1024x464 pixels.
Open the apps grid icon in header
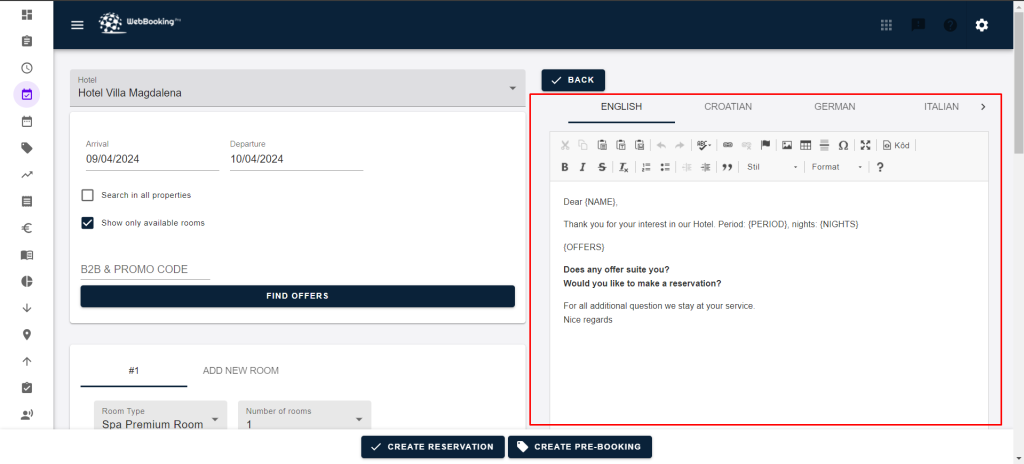pyautogui.click(x=886, y=25)
